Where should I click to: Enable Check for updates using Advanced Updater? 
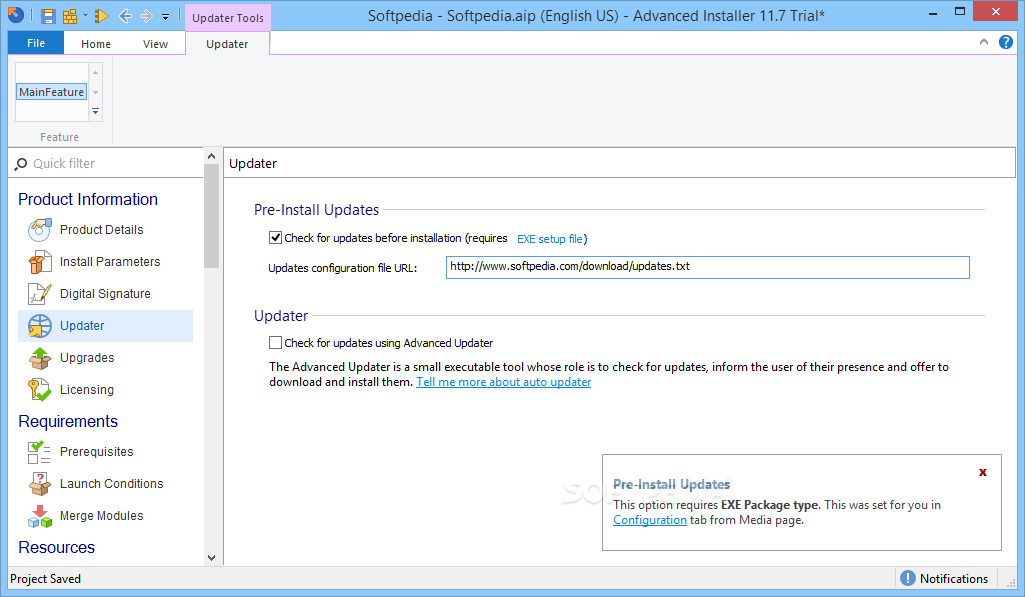click(x=275, y=343)
